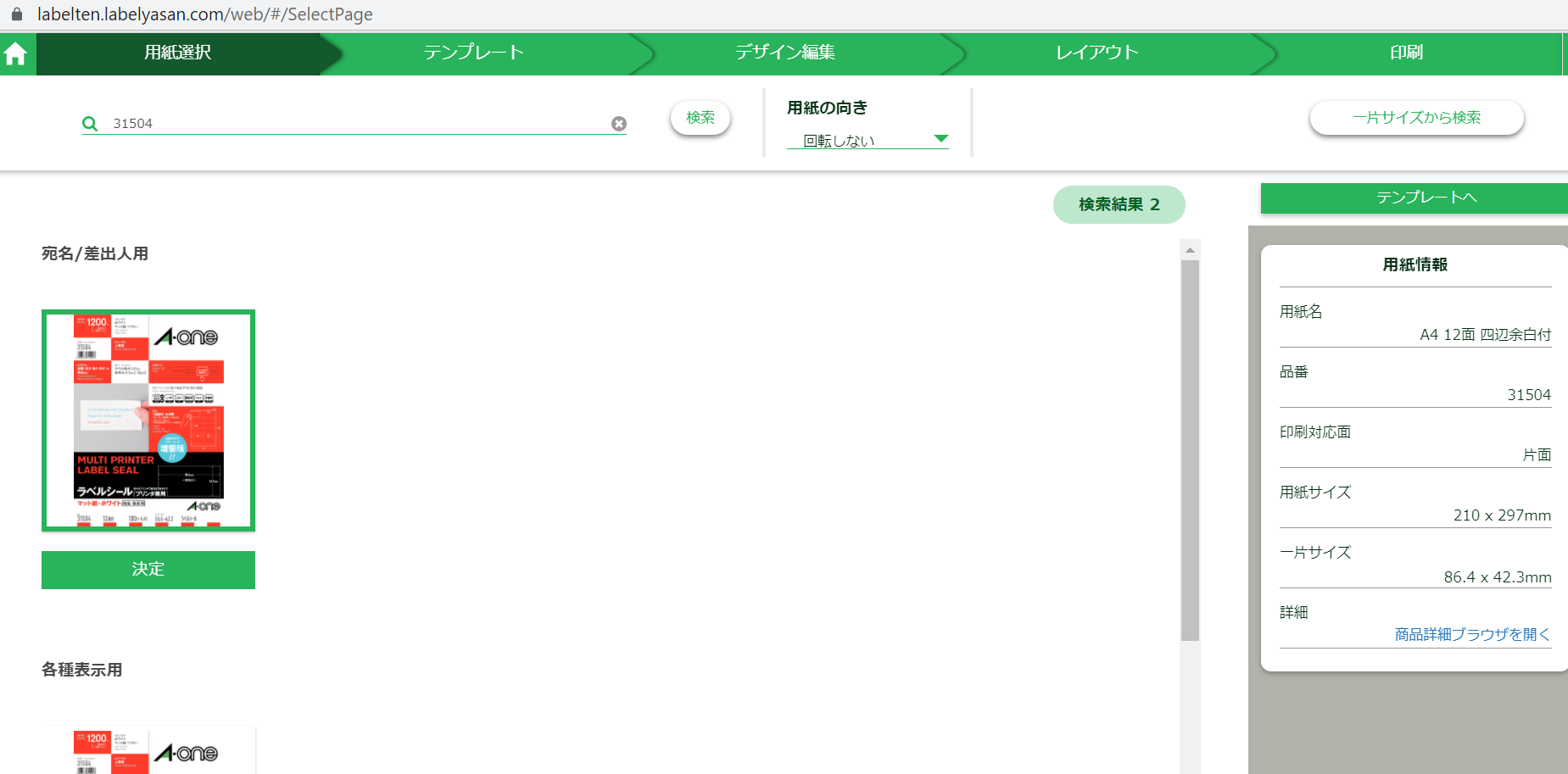Click the home icon in the green header

[x=16, y=54]
